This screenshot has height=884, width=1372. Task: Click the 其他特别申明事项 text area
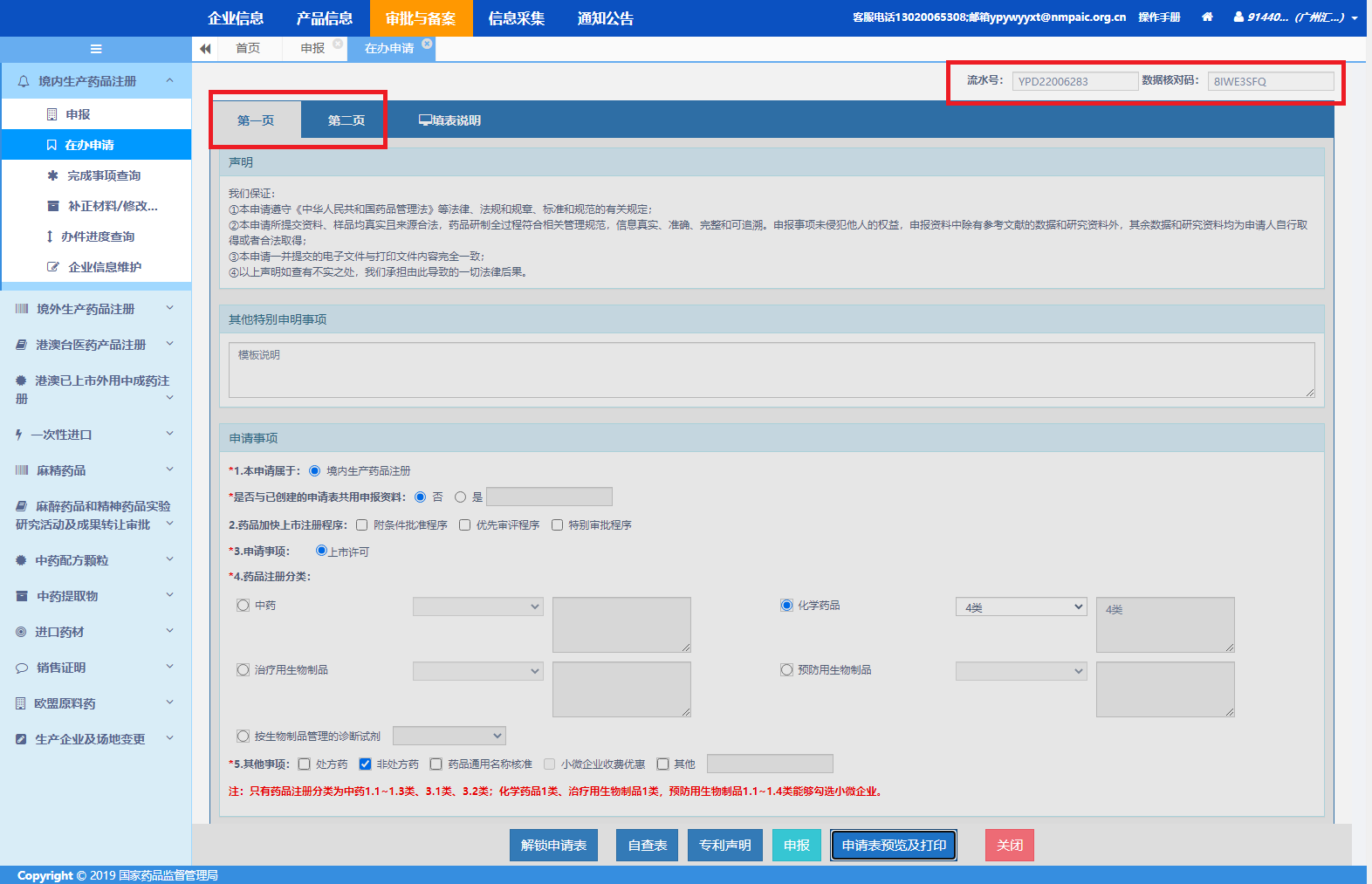[x=771, y=370]
